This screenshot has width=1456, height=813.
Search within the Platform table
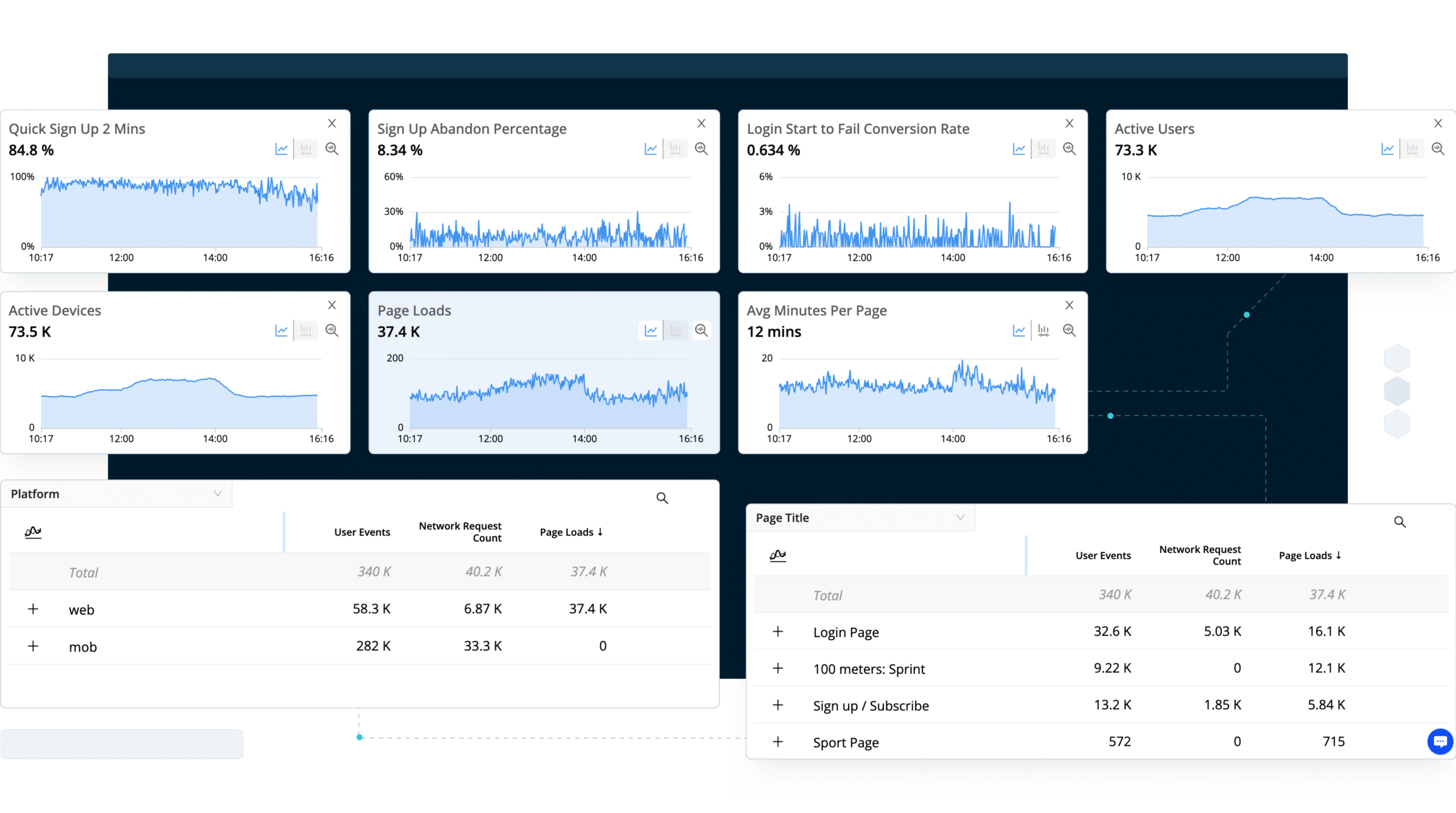pyautogui.click(x=662, y=498)
